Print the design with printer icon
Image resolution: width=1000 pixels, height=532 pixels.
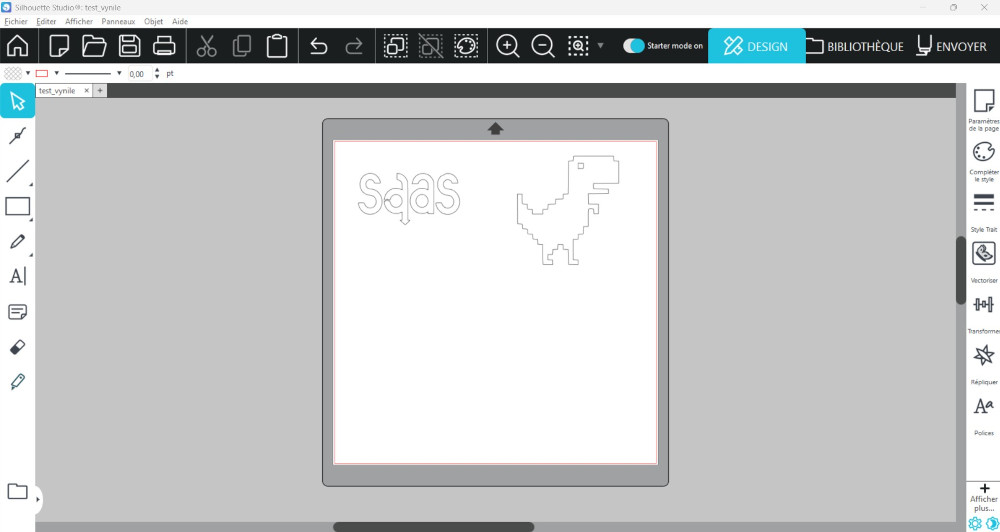(x=165, y=46)
